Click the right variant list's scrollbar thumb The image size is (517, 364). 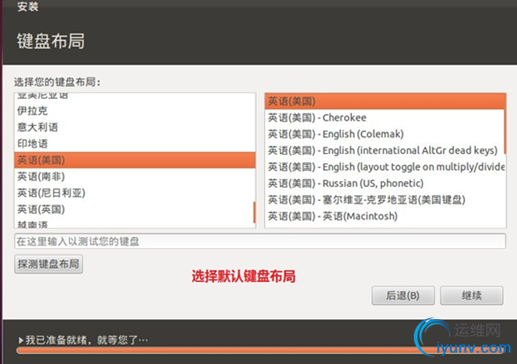505,124
